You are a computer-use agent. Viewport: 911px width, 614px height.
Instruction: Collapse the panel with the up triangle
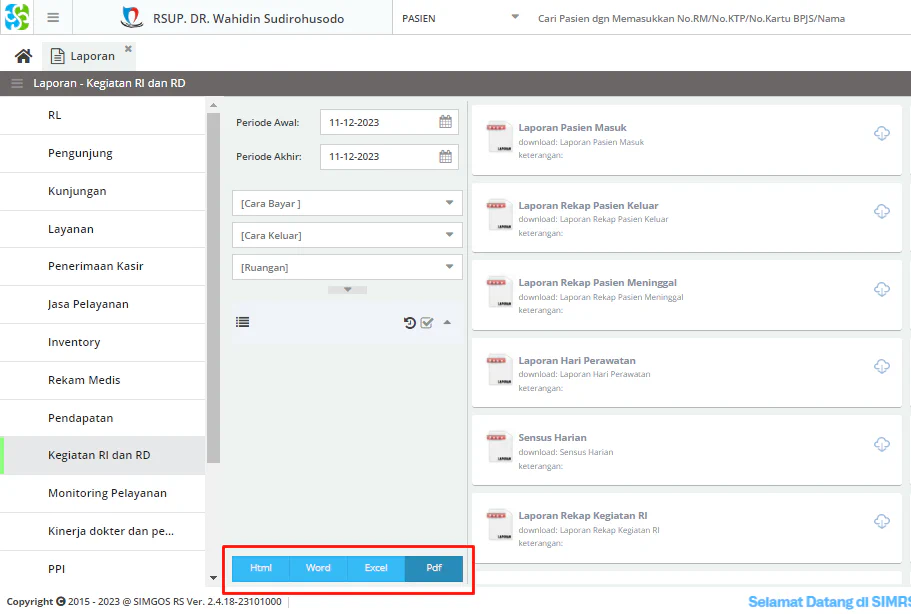(x=447, y=322)
